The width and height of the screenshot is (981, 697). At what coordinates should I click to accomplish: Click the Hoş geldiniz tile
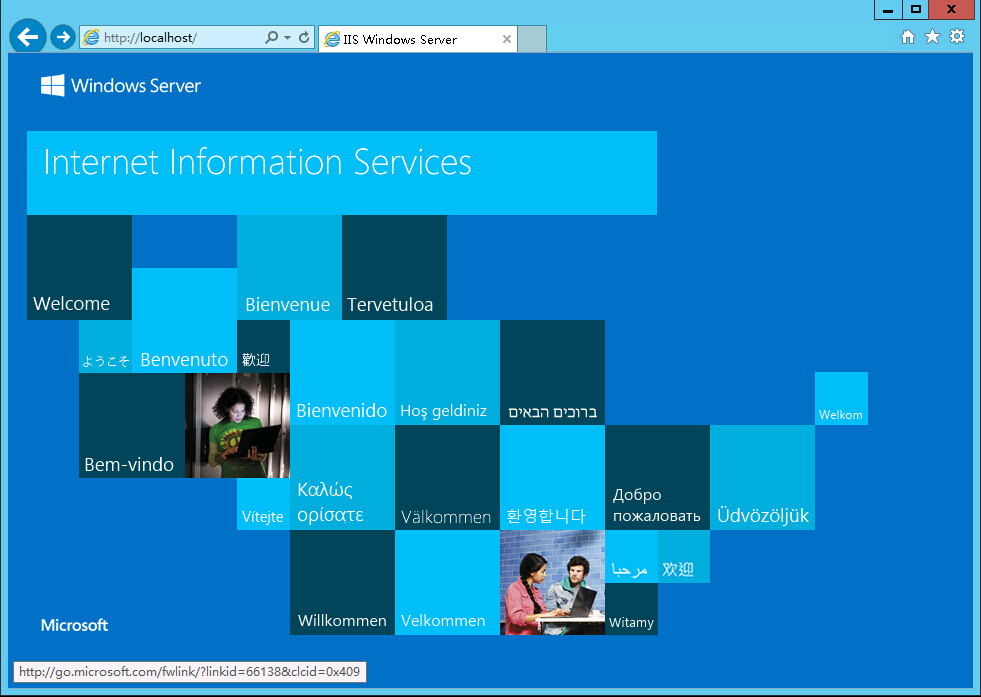pyautogui.click(x=447, y=373)
